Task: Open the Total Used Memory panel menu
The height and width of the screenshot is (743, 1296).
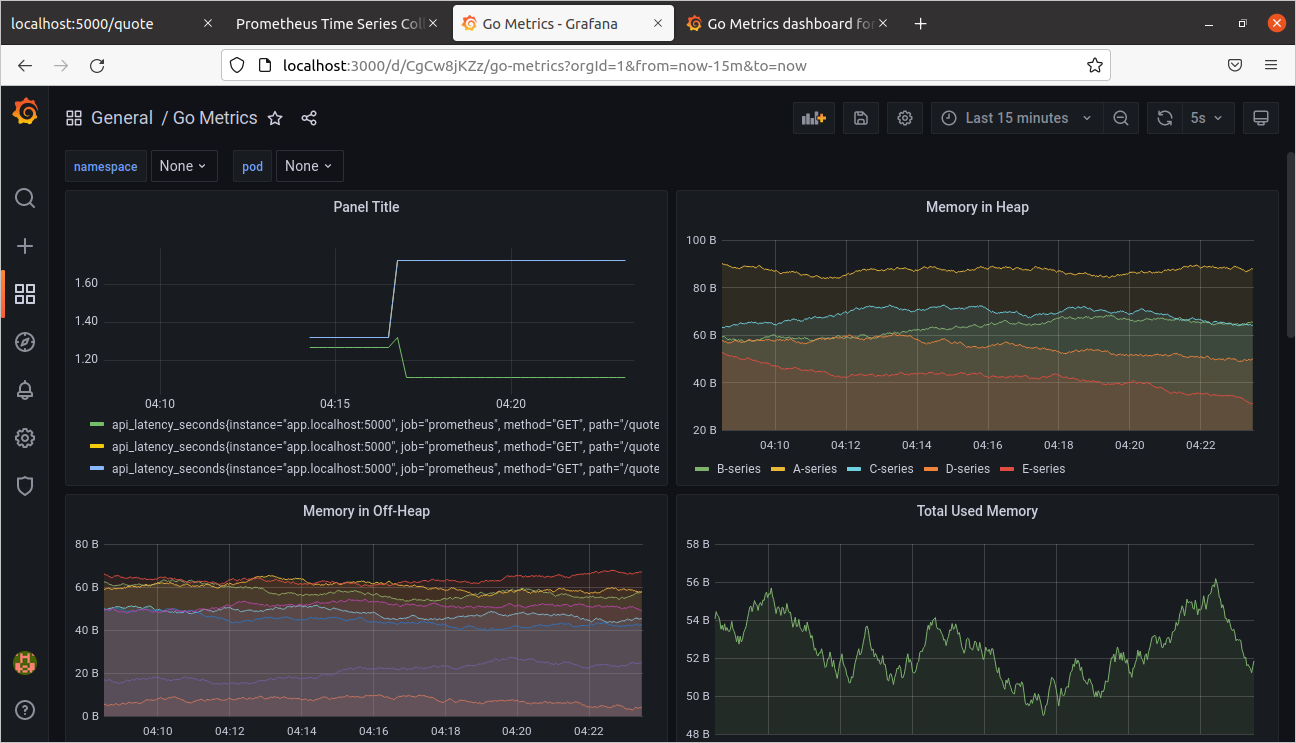Action: [x=977, y=511]
